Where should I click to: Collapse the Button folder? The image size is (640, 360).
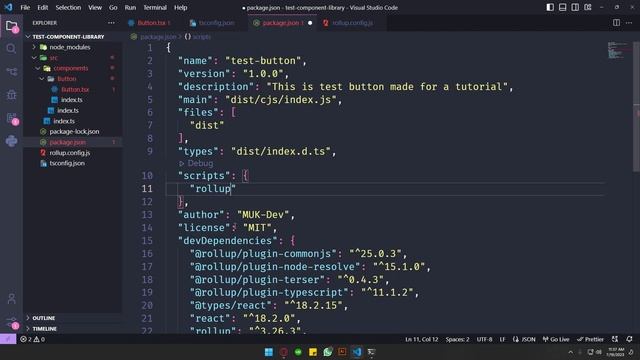(42, 79)
